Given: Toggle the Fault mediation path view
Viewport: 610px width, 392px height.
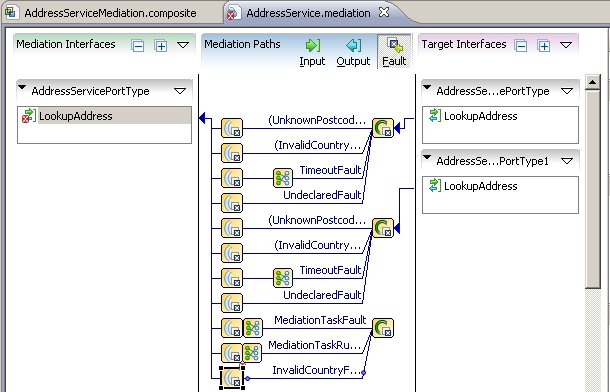Looking at the screenshot, I should pos(394,52).
